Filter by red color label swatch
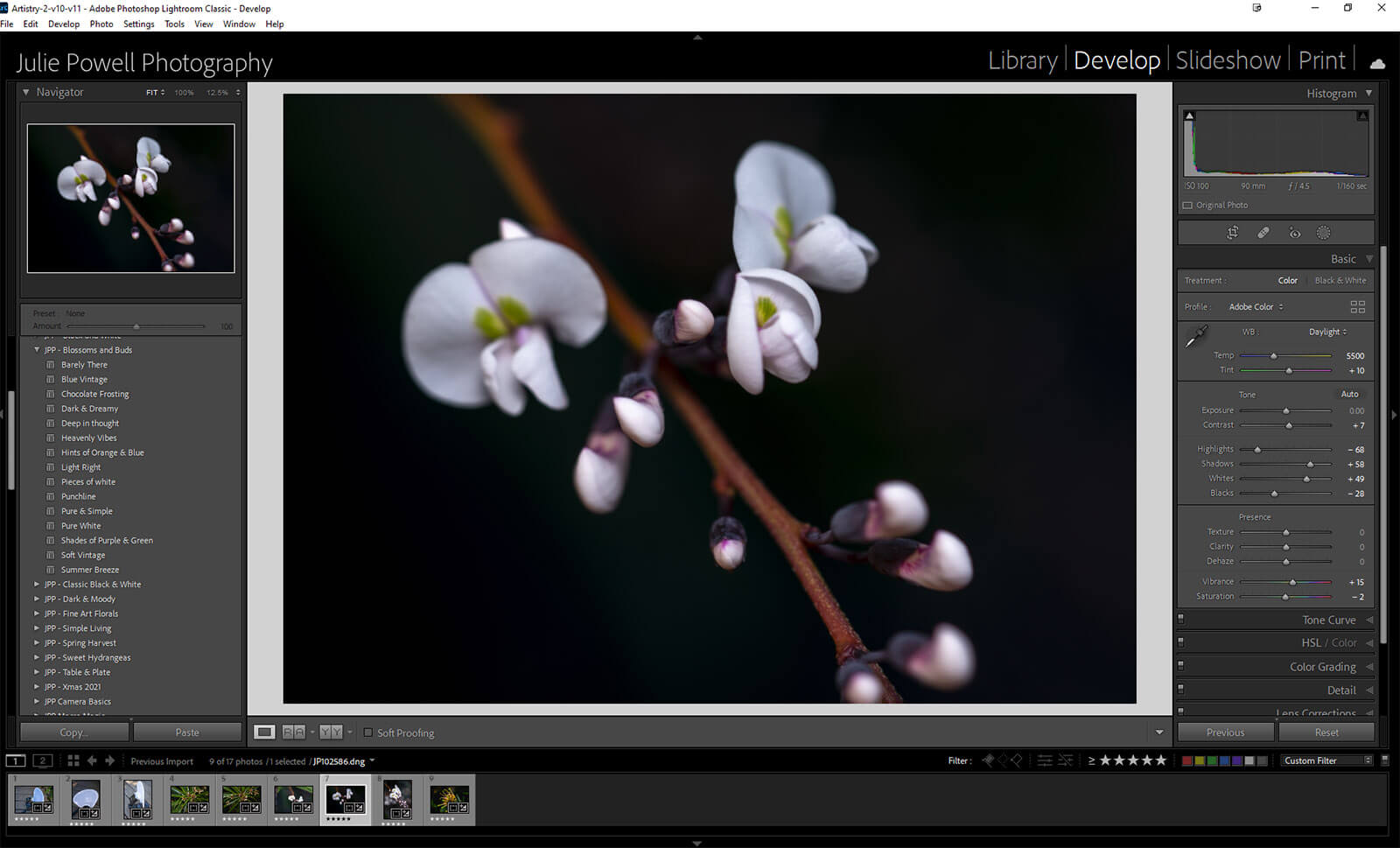 [x=1187, y=760]
